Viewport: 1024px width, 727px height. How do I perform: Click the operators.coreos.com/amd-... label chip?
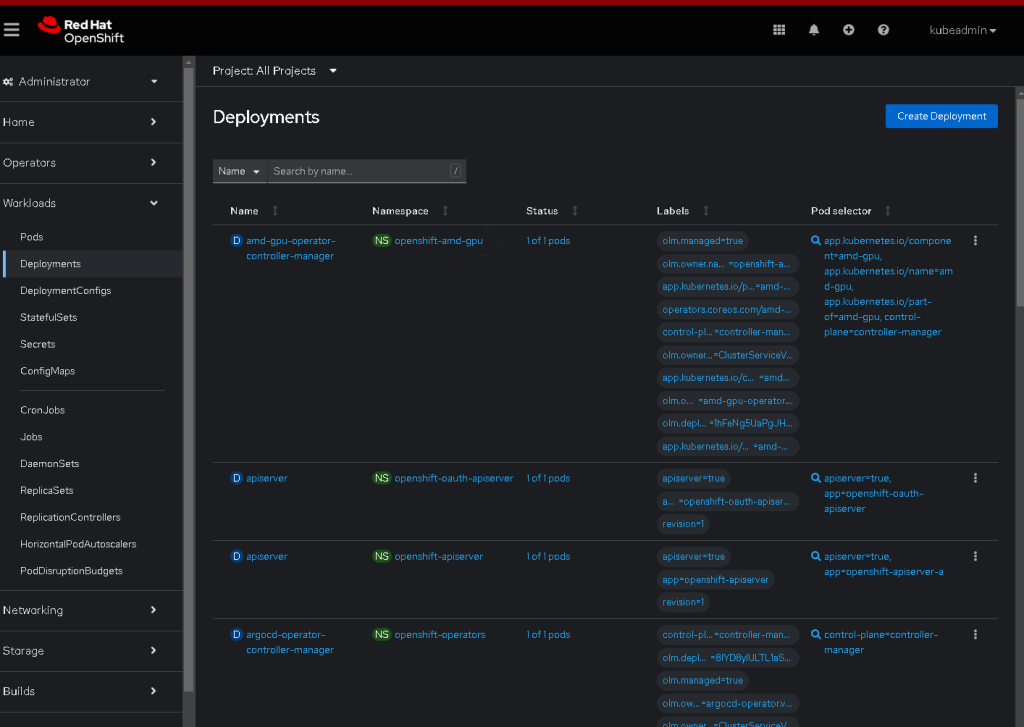pyautogui.click(x=727, y=310)
